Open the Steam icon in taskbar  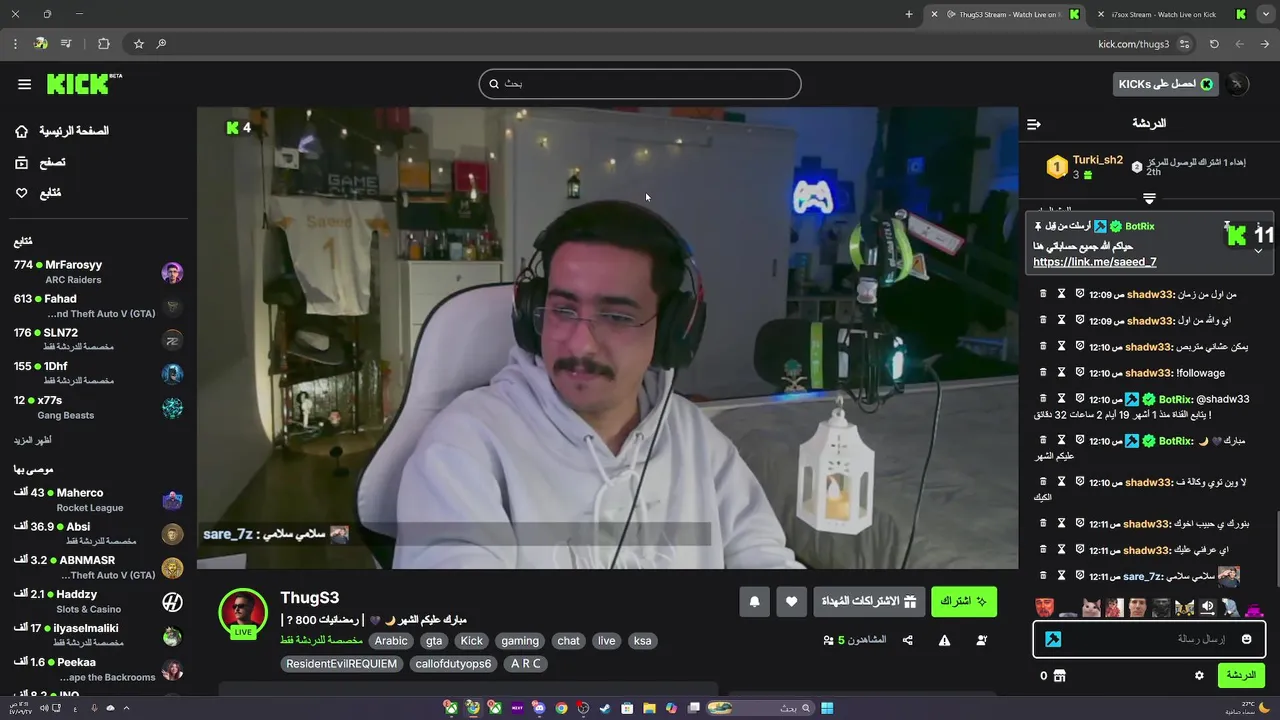pyautogui.click(x=605, y=708)
